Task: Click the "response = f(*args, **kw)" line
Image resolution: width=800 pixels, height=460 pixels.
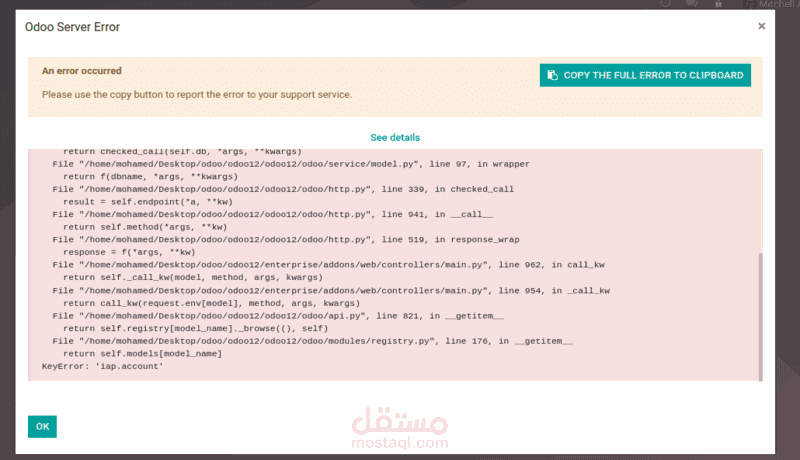Action: [129, 252]
